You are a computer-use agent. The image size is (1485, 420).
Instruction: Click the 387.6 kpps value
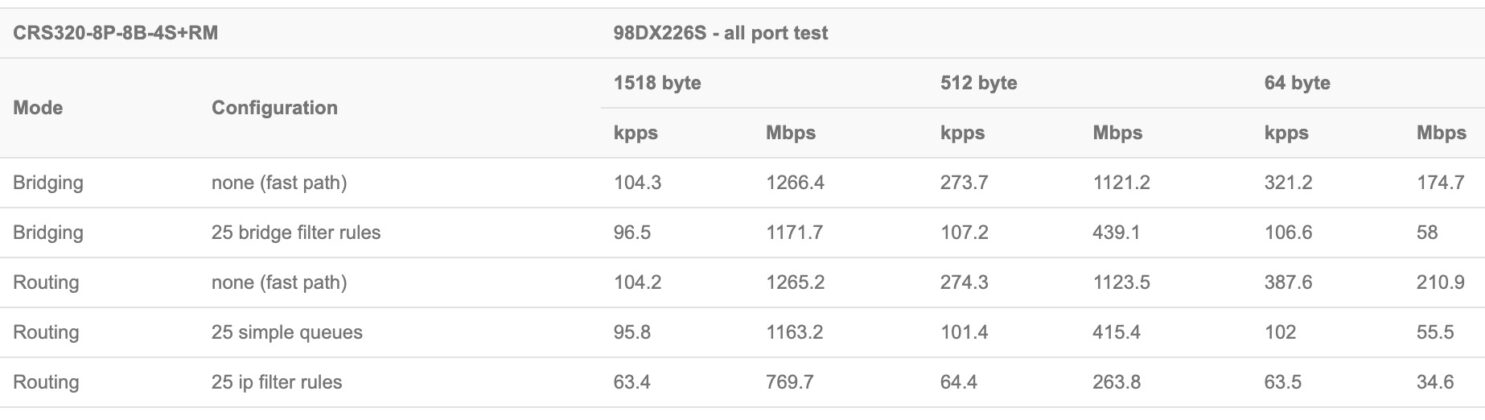pos(1288,283)
